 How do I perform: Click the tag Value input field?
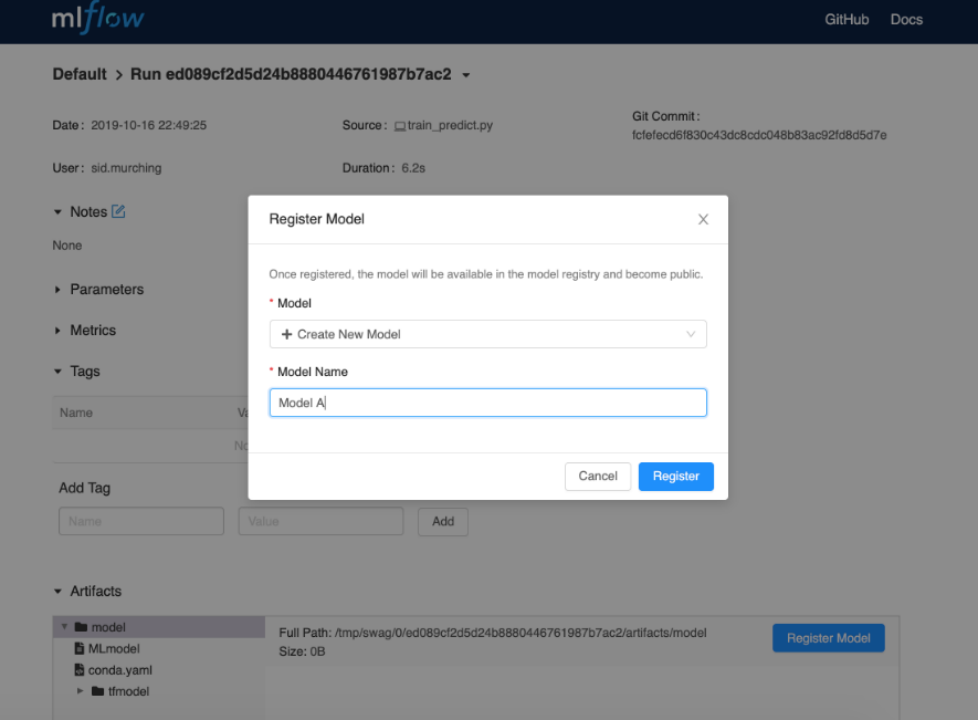[x=321, y=521]
